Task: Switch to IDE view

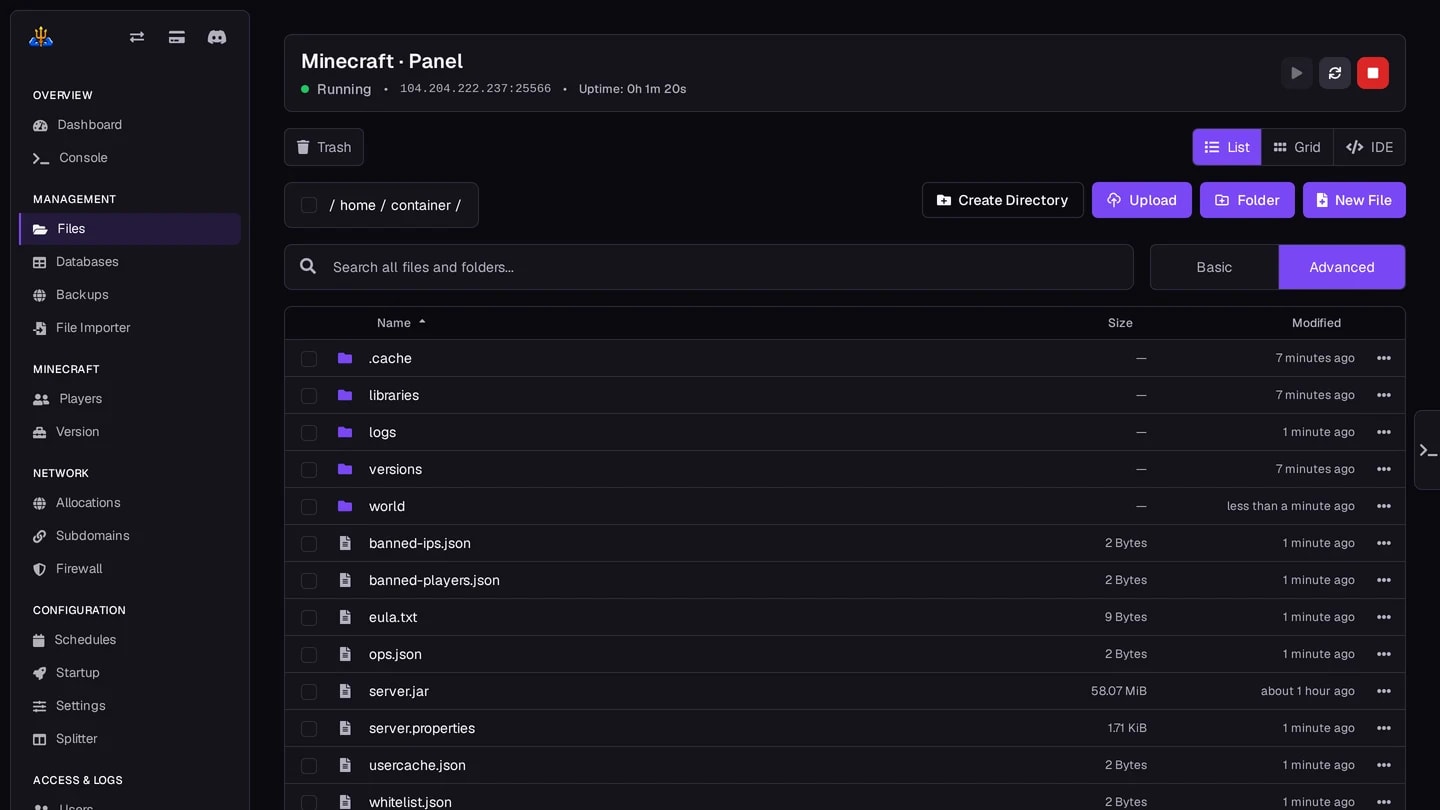Action: 1369,147
